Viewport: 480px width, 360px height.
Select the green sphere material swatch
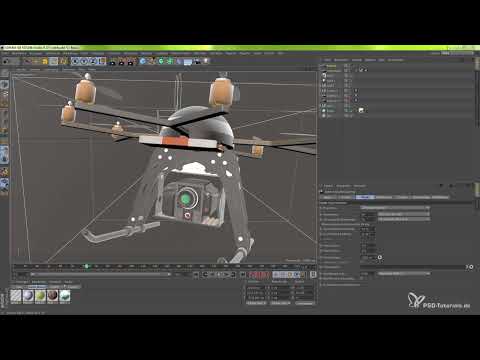(x=40, y=296)
